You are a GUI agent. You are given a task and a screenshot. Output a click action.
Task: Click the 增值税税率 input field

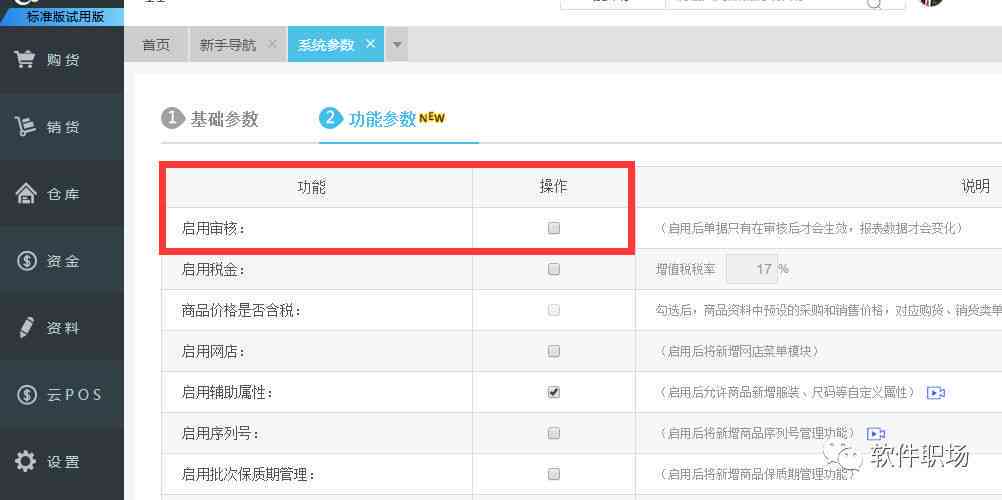click(x=752, y=269)
